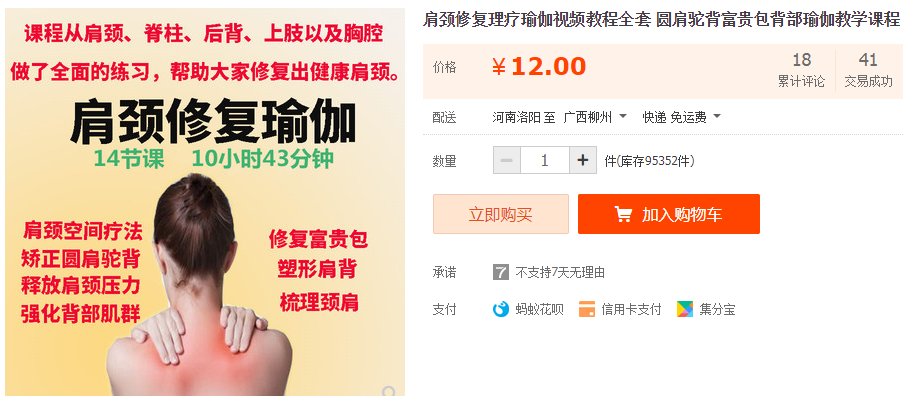Open the 快递 免运费 shipping dropdown
This screenshot has height=419, width=910.
(x=681, y=117)
